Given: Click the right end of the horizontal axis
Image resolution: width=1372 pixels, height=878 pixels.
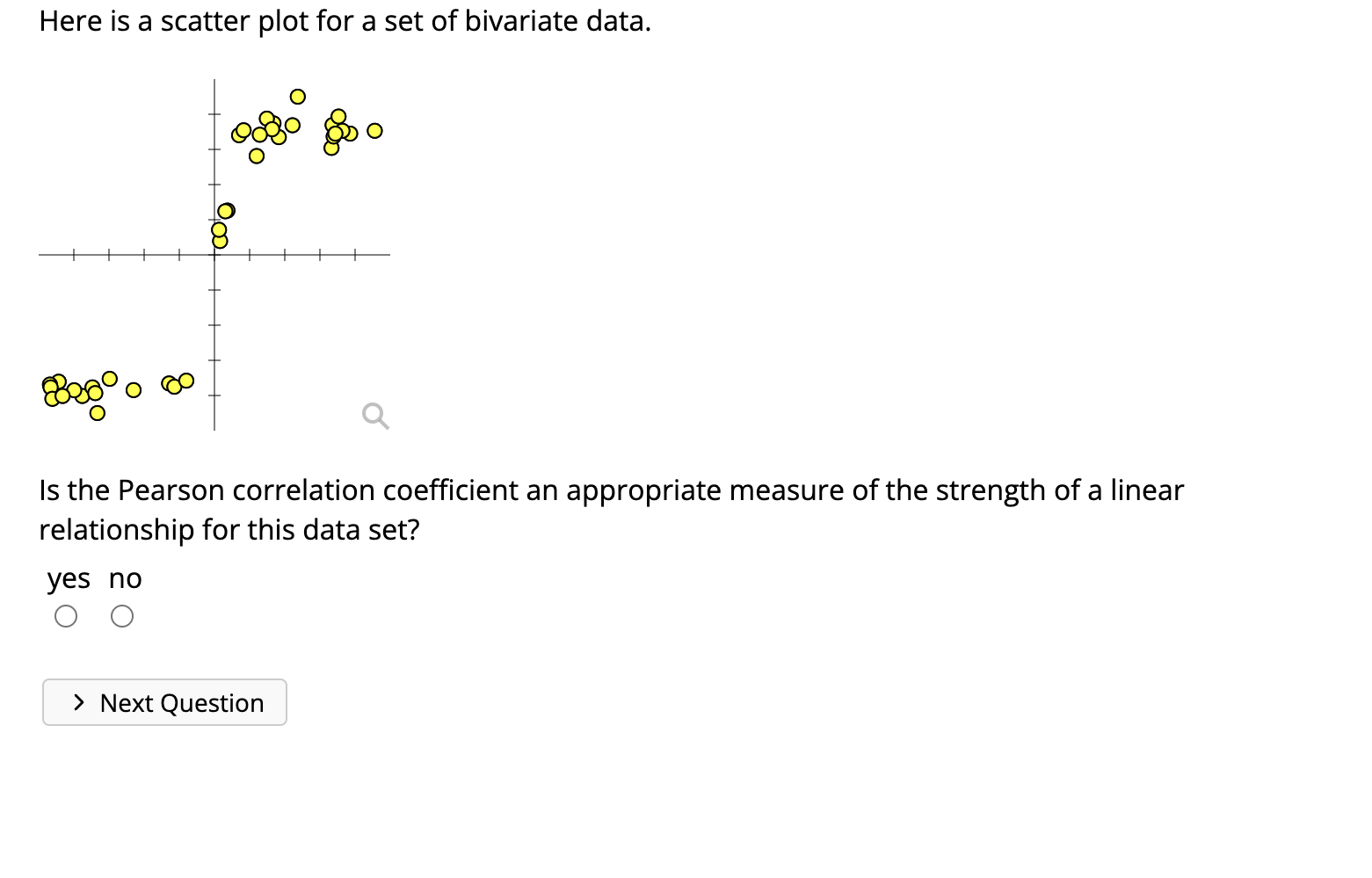Looking at the screenshot, I should coord(388,255).
